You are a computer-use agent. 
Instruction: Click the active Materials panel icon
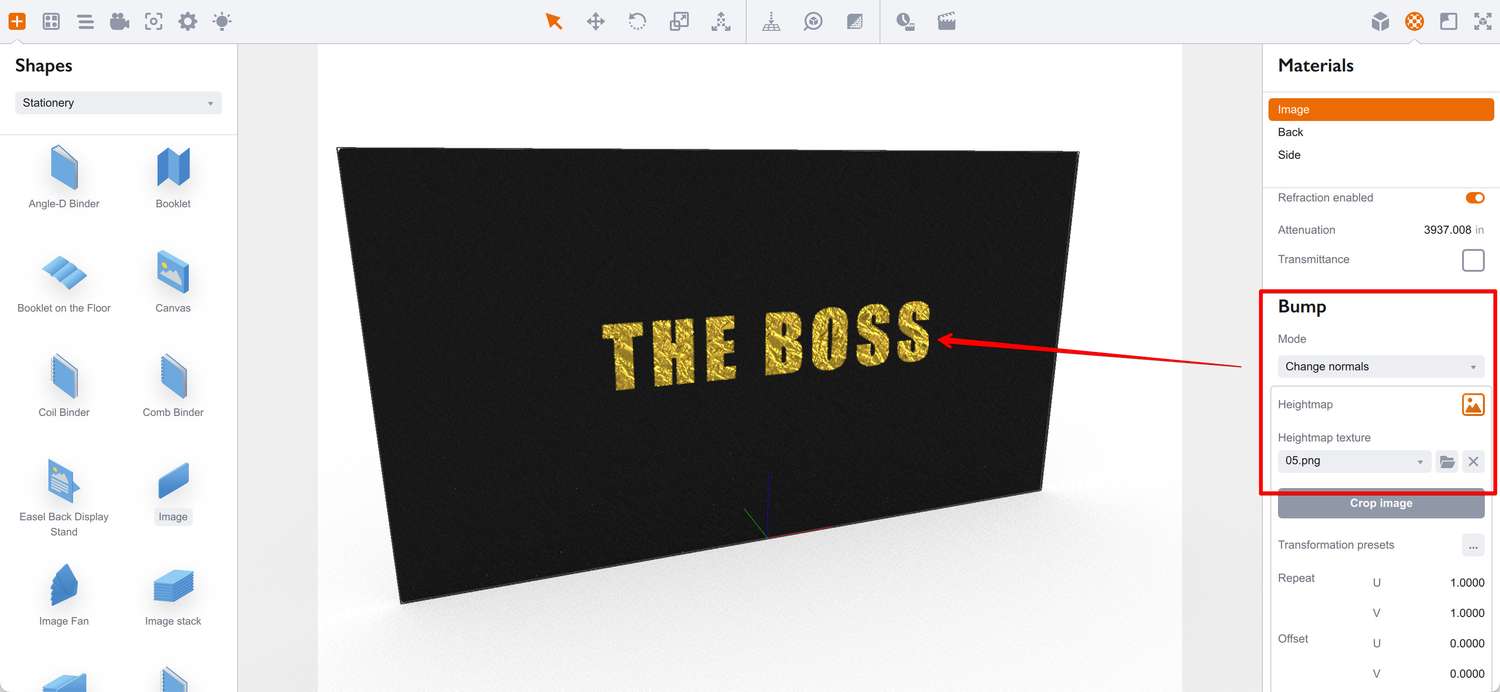pos(1414,21)
